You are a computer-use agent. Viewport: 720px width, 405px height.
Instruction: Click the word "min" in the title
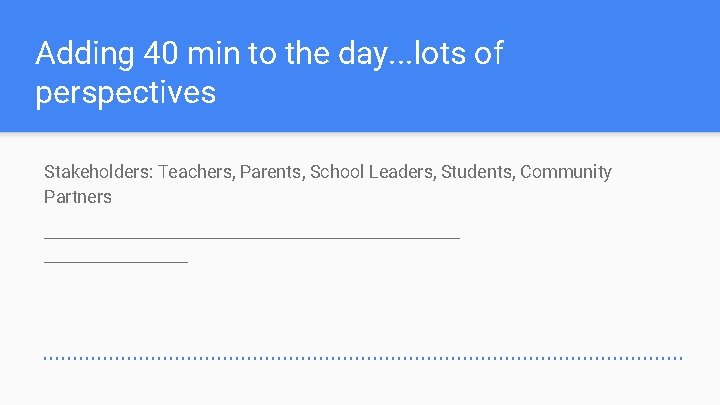tap(214, 53)
